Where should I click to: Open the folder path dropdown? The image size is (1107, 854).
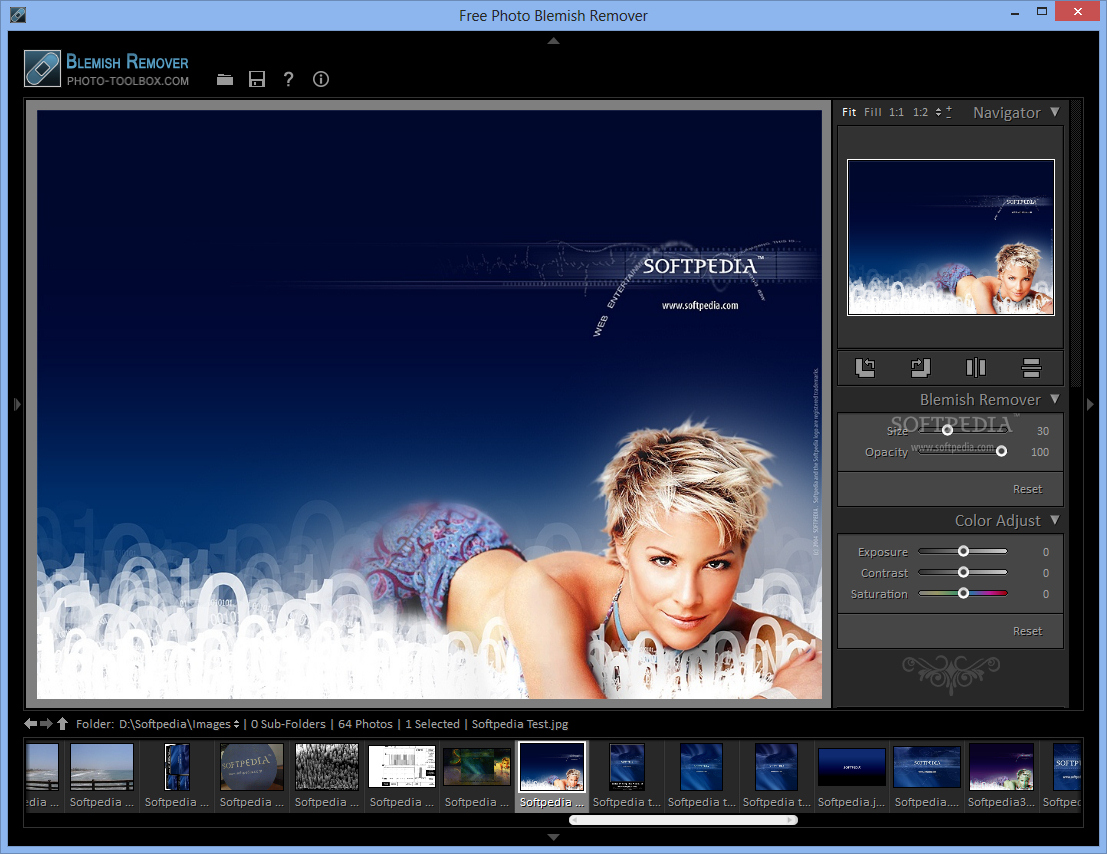[x=237, y=724]
